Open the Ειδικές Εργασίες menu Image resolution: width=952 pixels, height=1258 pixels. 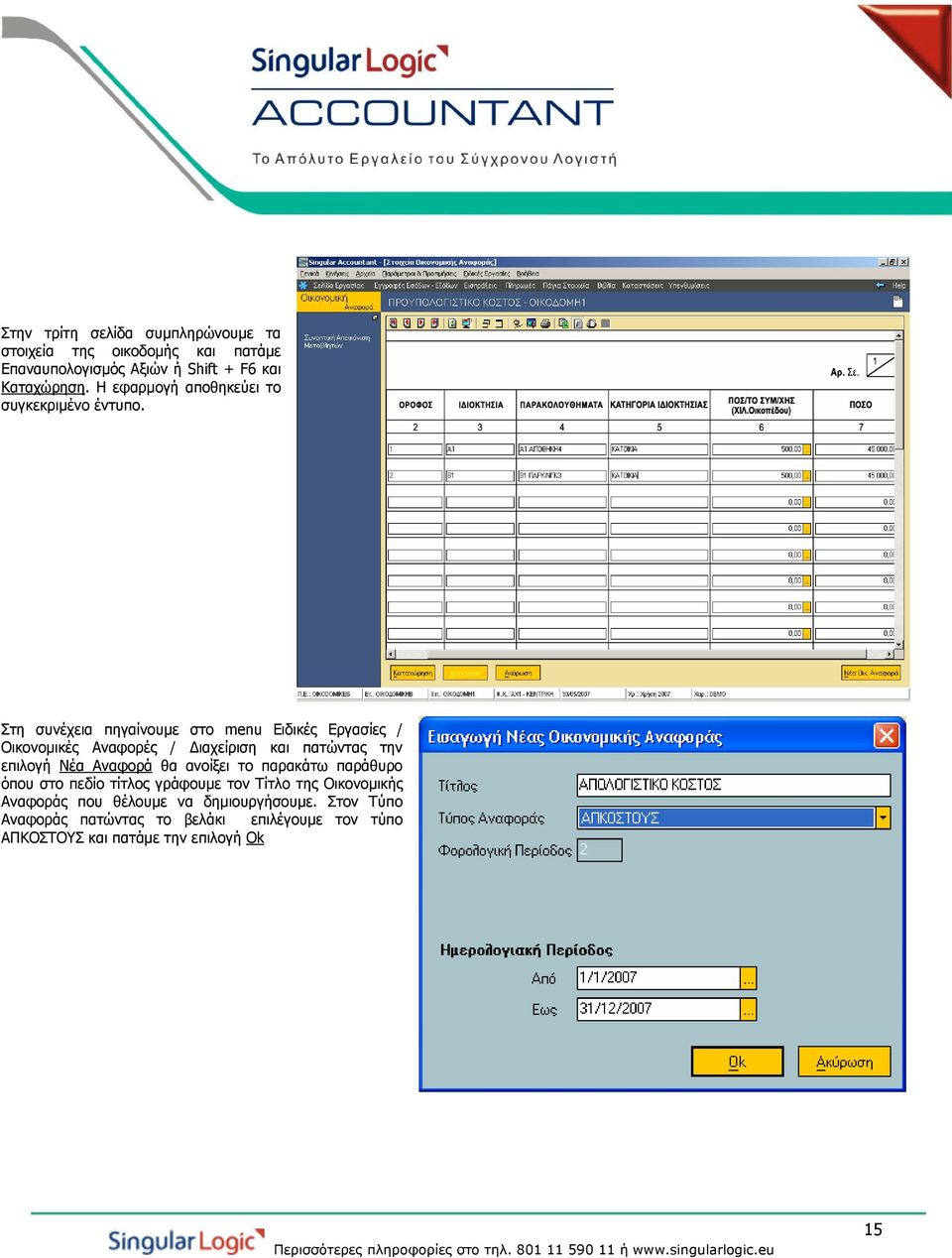(x=486, y=274)
